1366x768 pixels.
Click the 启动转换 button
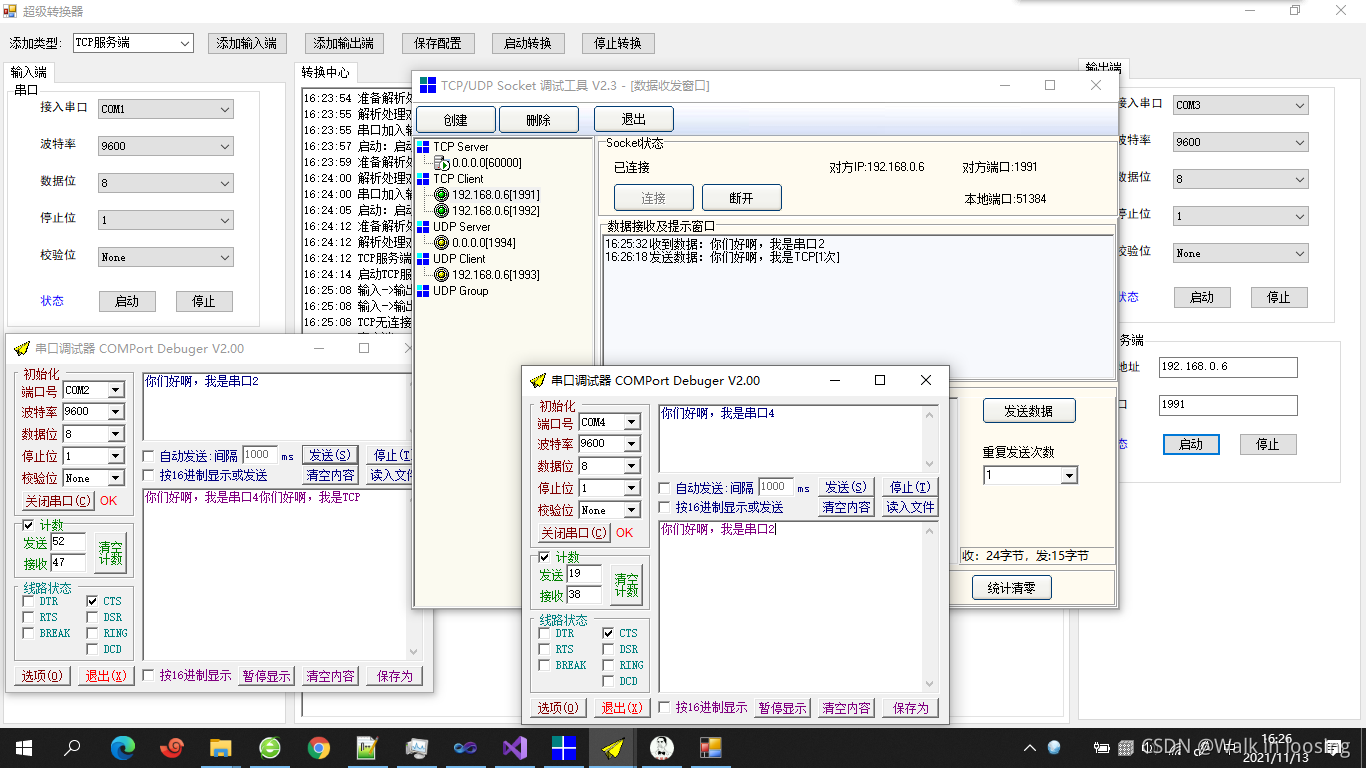(528, 43)
